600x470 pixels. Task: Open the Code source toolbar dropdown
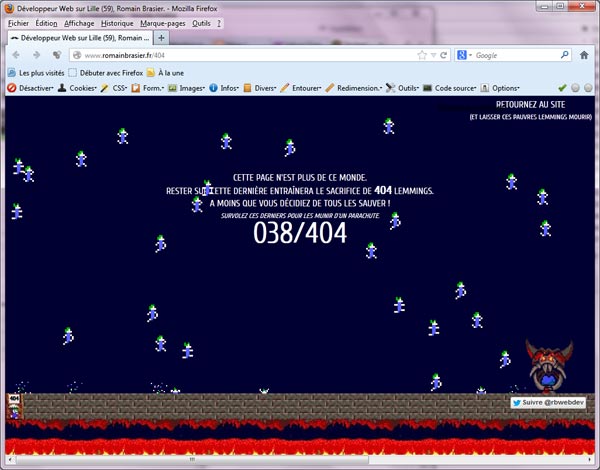click(450, 88)
